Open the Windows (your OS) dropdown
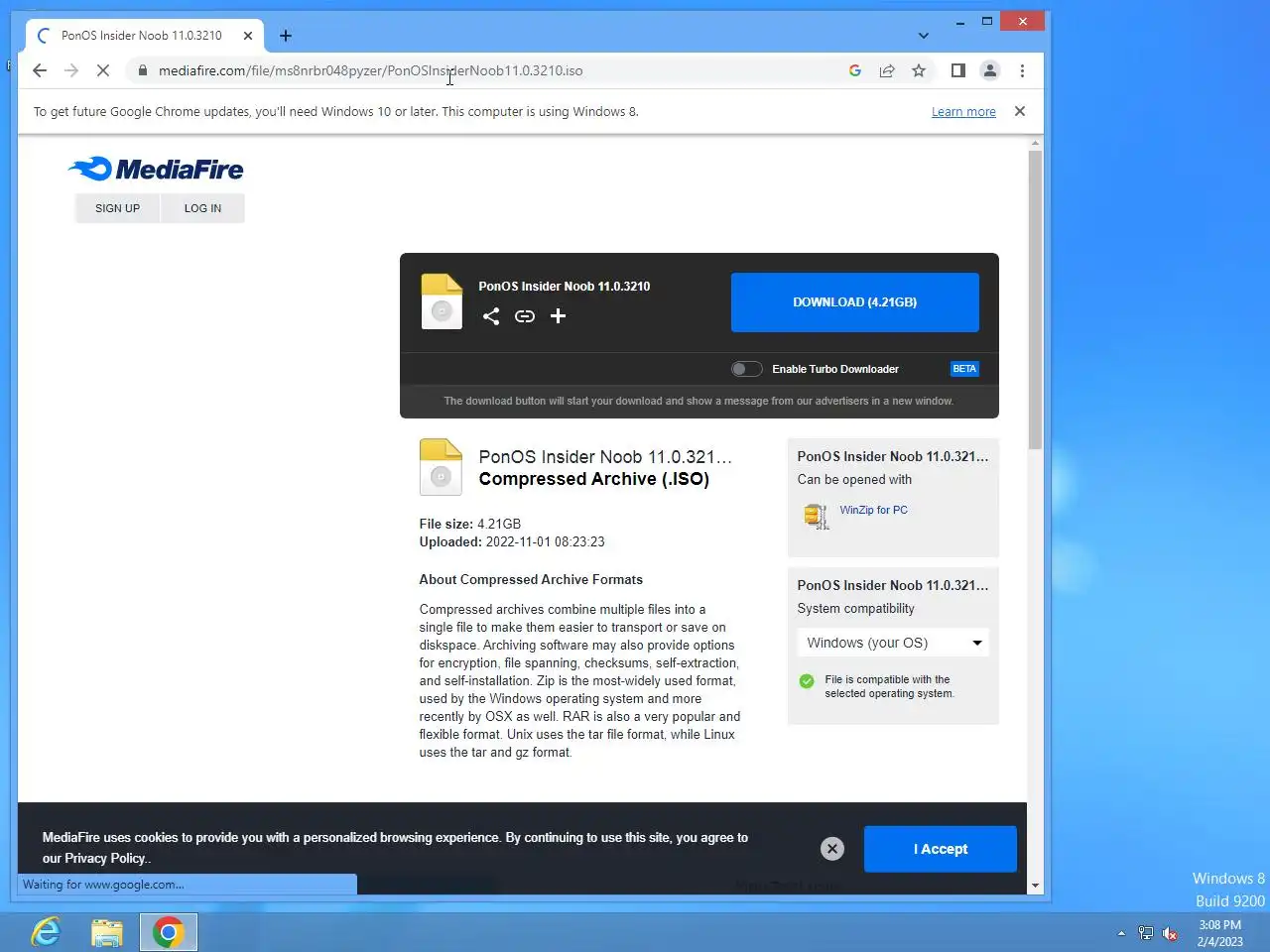This screenshot has height=952, width=1270. [x=893, y=643]
